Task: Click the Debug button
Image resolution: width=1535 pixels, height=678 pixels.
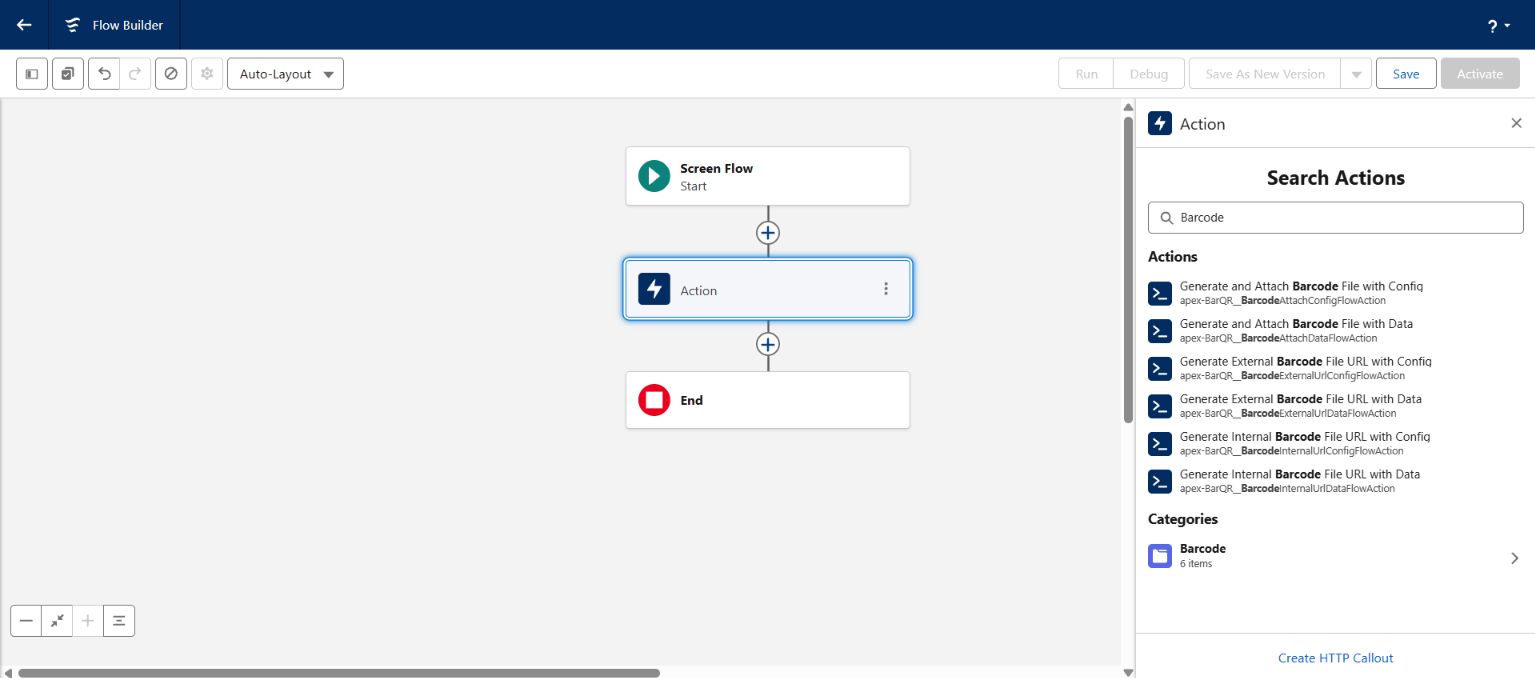Action: tap(1149, 74)
